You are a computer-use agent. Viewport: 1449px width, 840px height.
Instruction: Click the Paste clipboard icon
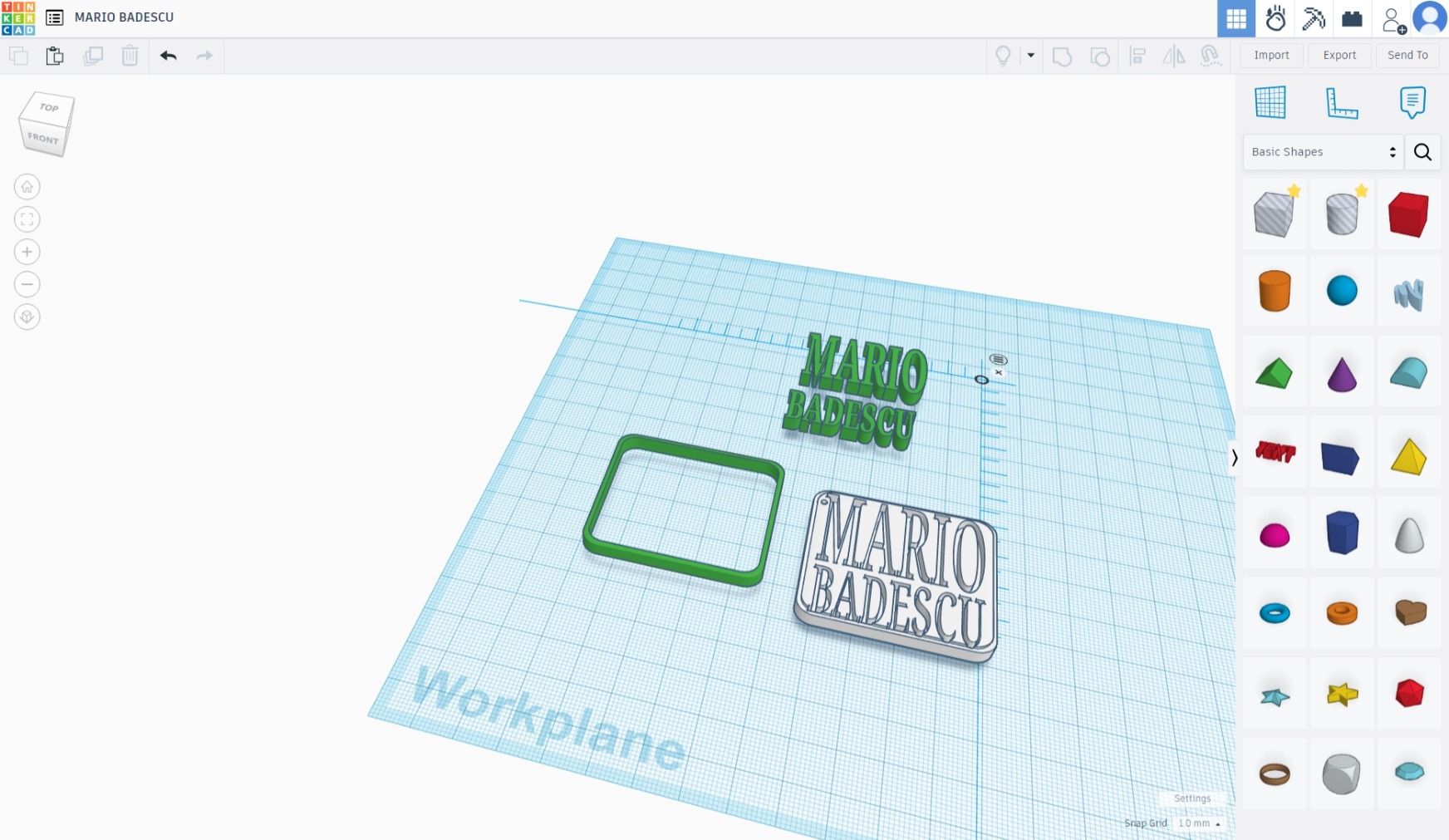point(55,56)
